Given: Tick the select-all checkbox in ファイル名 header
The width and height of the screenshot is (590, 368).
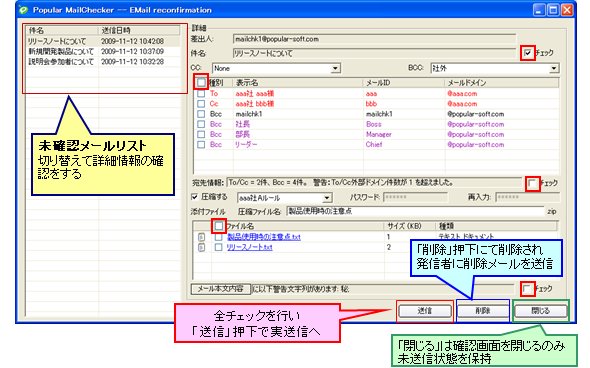Looking at the screenshot, I should 219,226.
